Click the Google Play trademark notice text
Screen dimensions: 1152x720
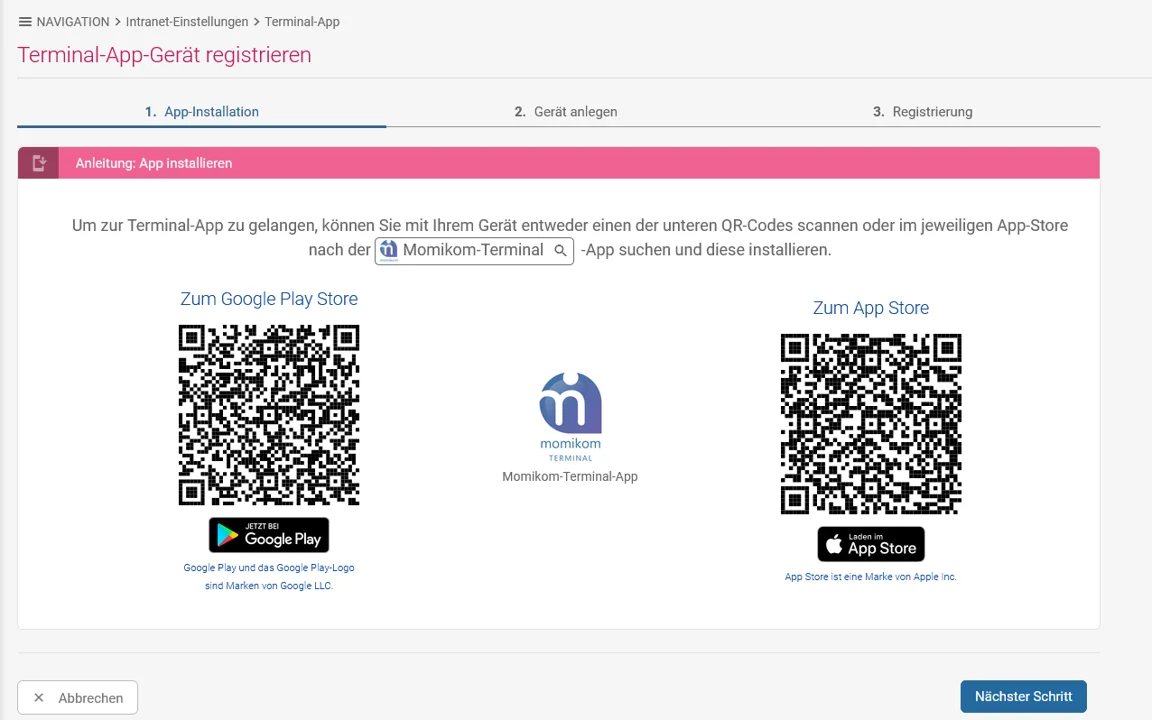(x=269, y=577)
